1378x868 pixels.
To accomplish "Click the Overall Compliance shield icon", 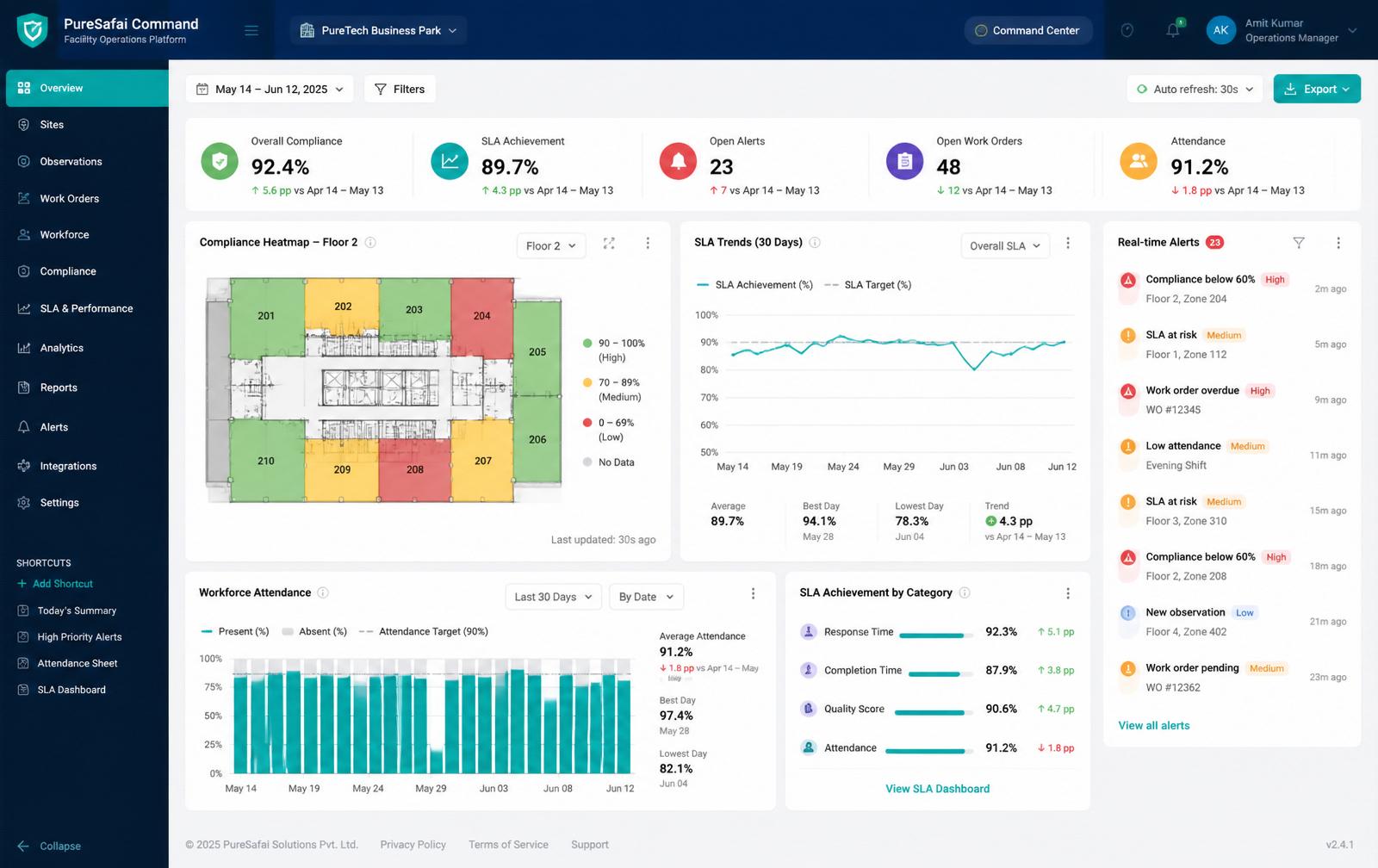I will [x=220, y=161].
